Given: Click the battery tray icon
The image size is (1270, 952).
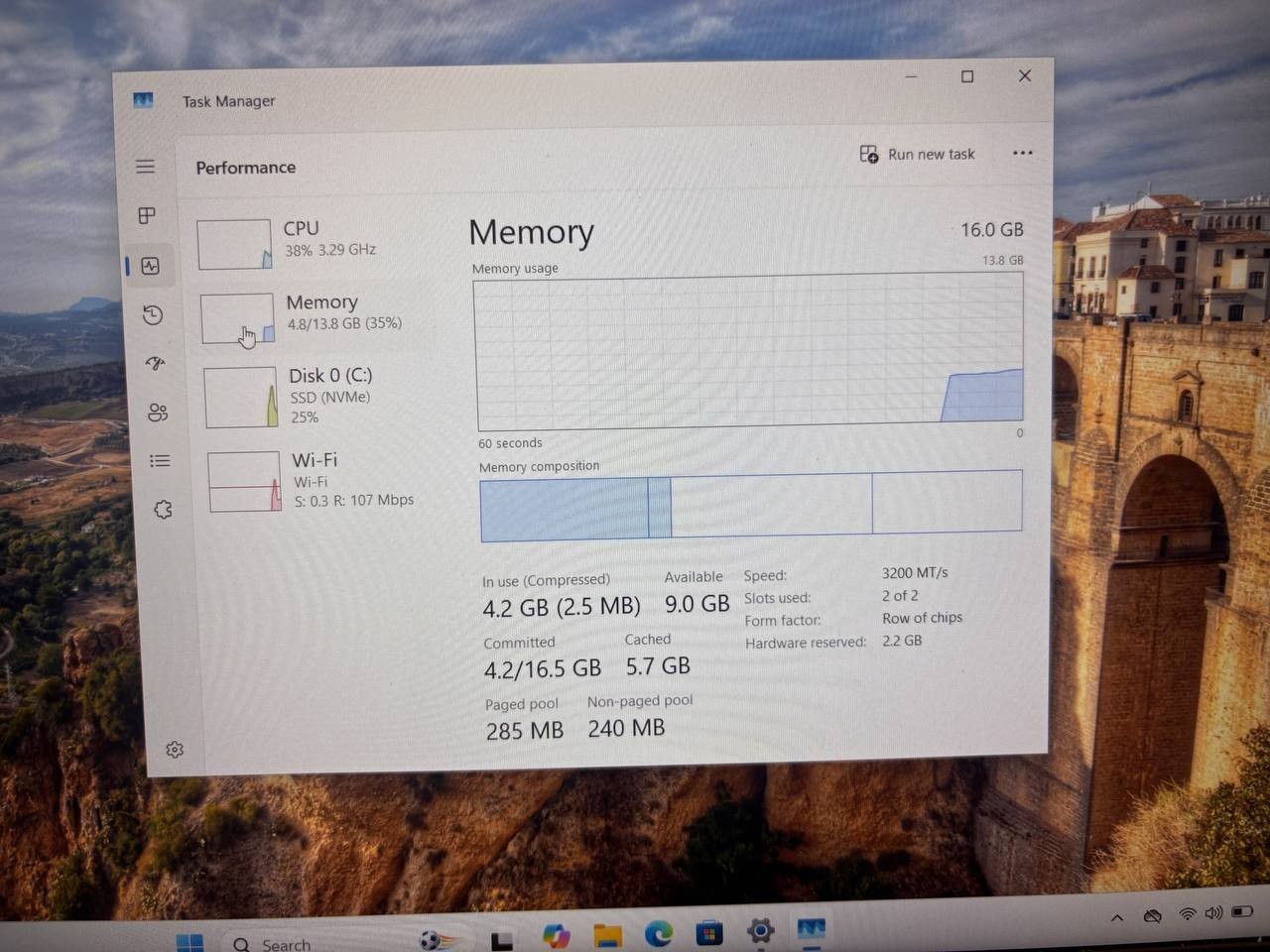Looking at the screenshot, I should 1241,911.
